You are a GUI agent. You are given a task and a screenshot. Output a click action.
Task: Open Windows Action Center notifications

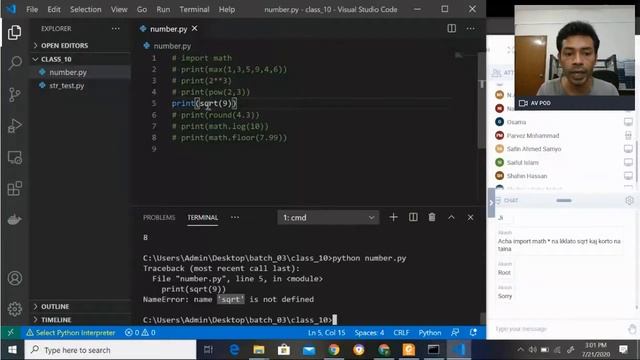pyautogui.click(x=623, y=350)
